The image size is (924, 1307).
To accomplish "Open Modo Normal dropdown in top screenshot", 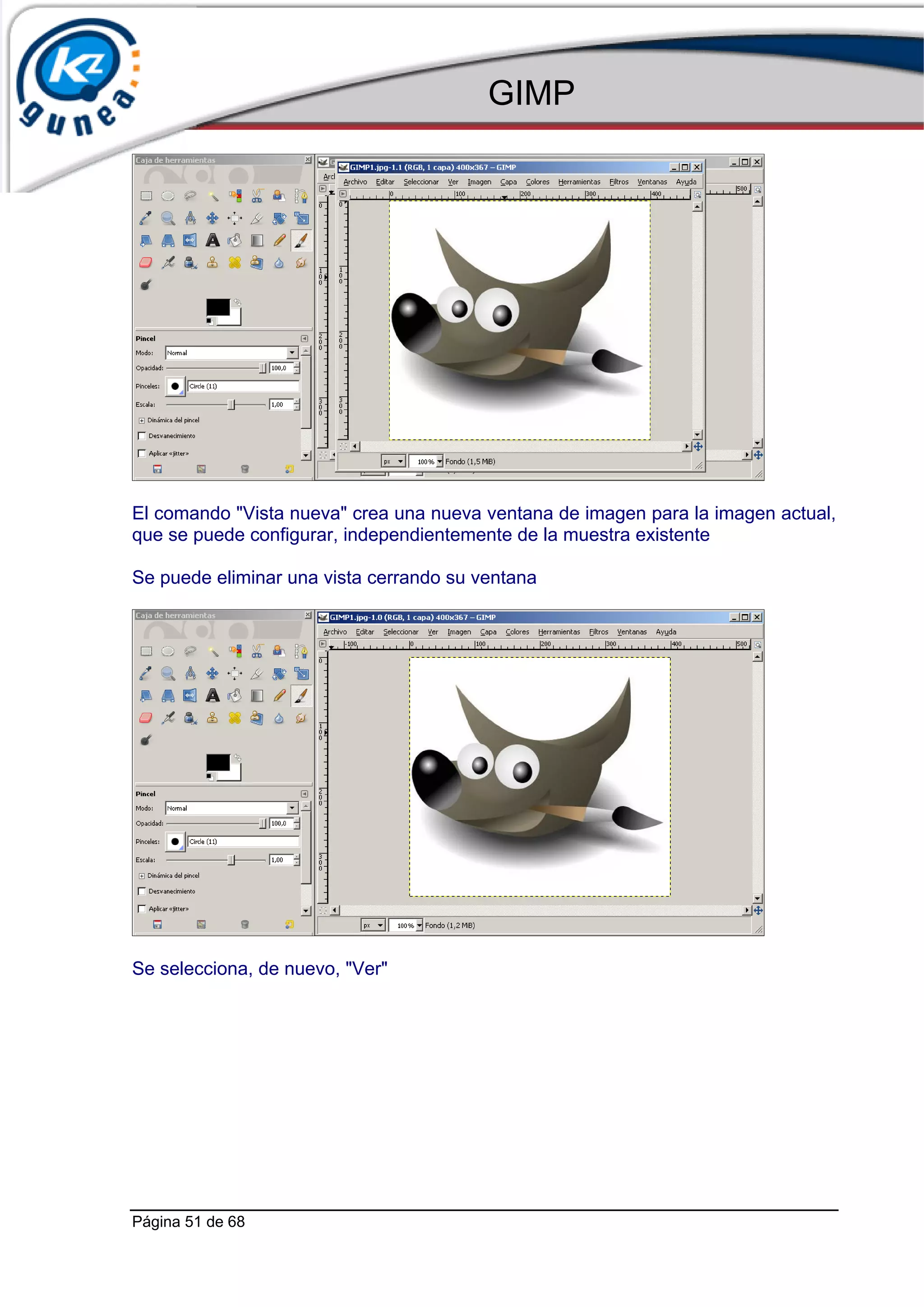I will (232, 353).
